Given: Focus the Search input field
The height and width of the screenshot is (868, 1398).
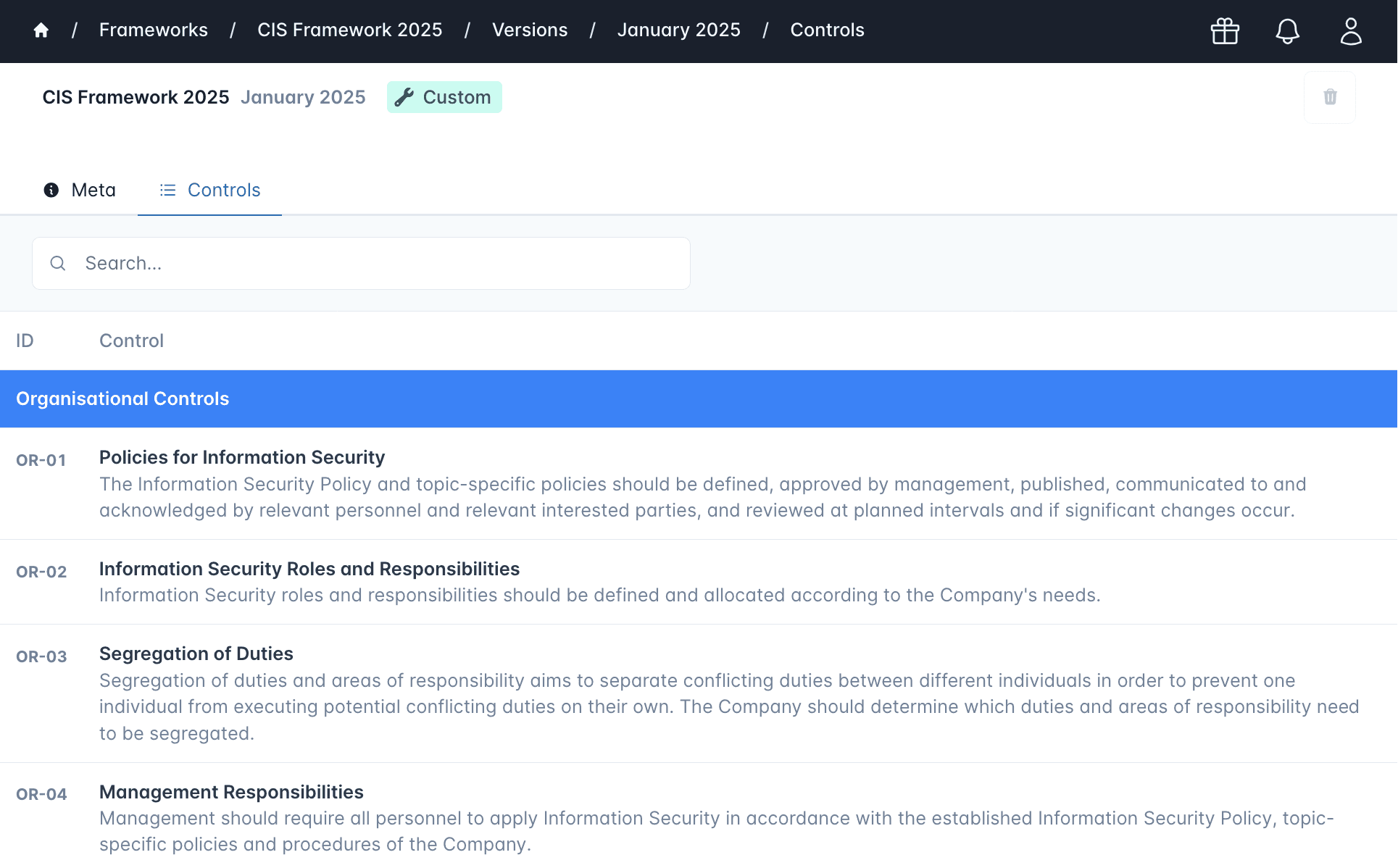Looking at the screenshot, I should click(361, 263).
